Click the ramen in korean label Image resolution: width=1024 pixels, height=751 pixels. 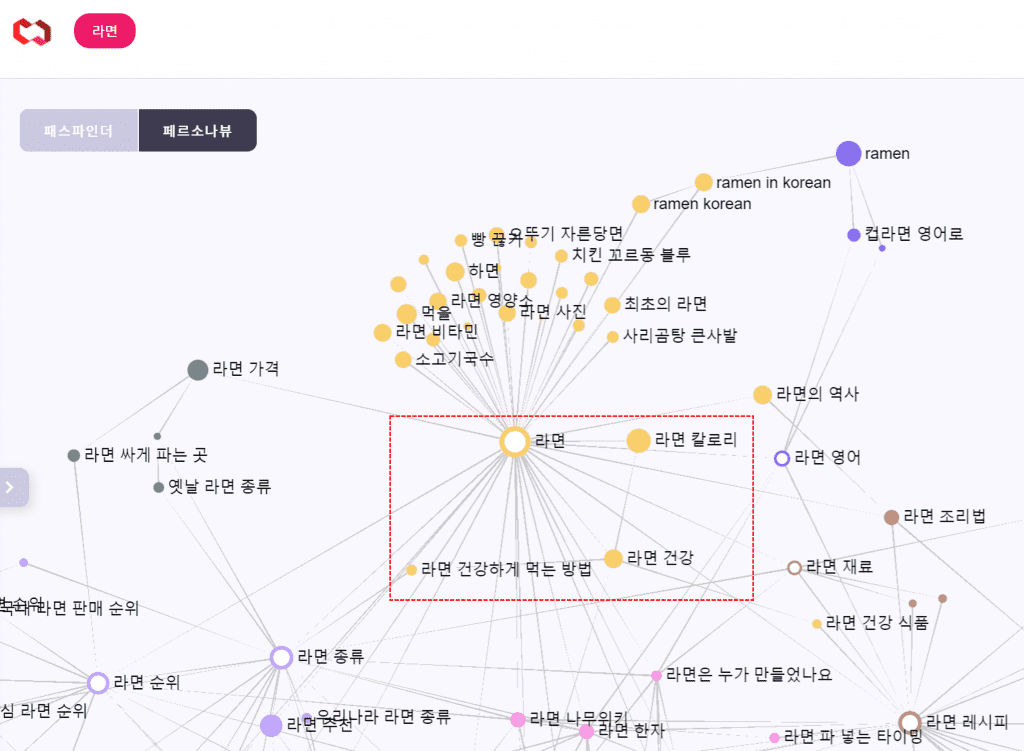coord(773,183)
